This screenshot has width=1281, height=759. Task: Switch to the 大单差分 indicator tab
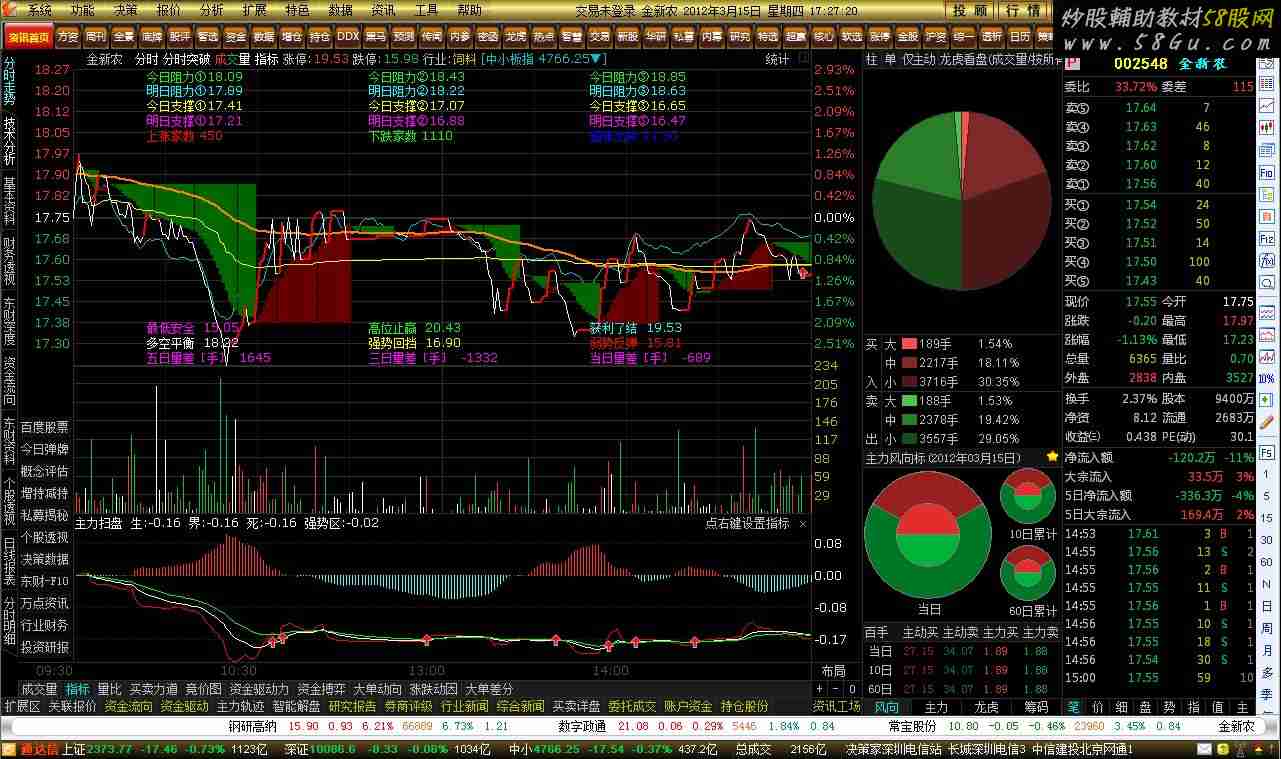(x=489, y=689)
